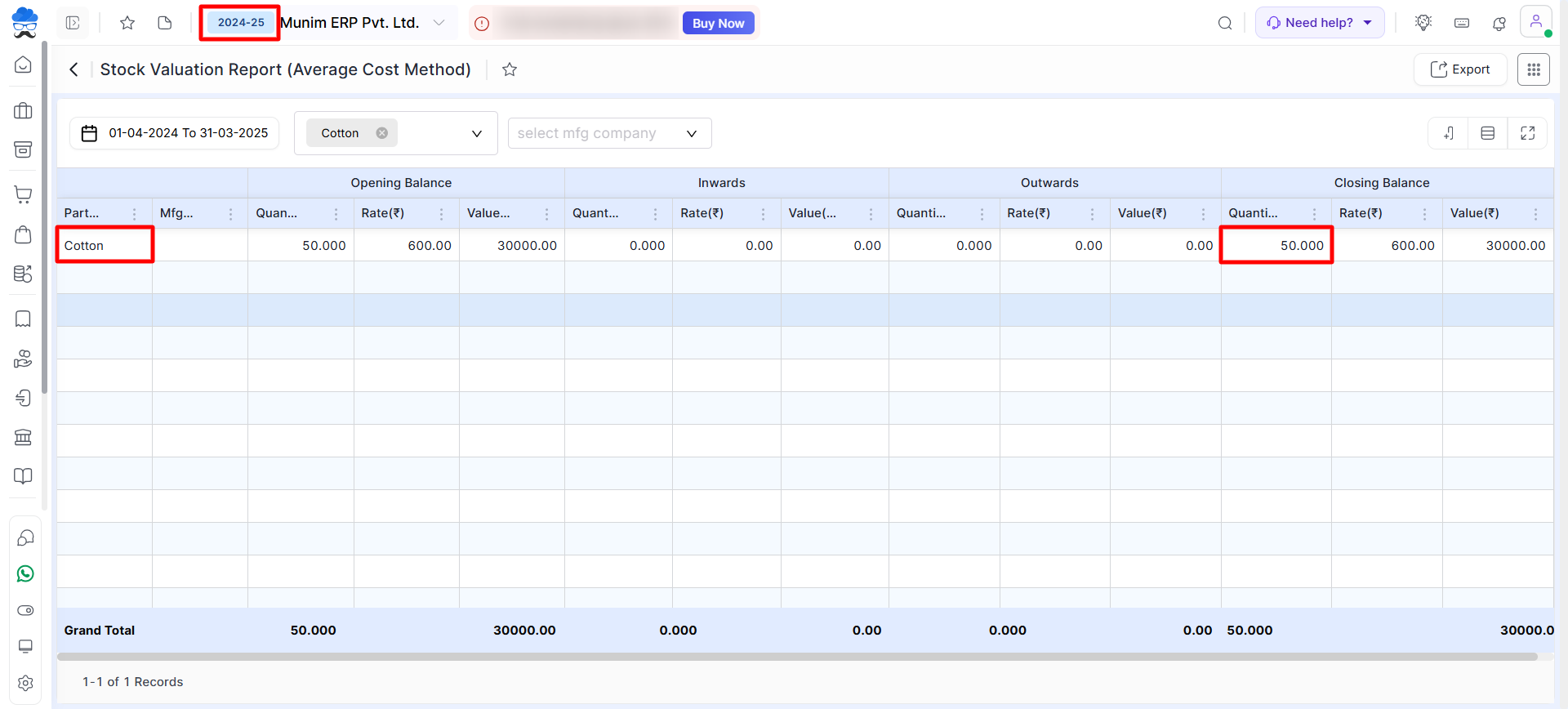Open the WhatsApp icon in sidebar
Screen dimensions: 1568x709
tap(25, 574)
